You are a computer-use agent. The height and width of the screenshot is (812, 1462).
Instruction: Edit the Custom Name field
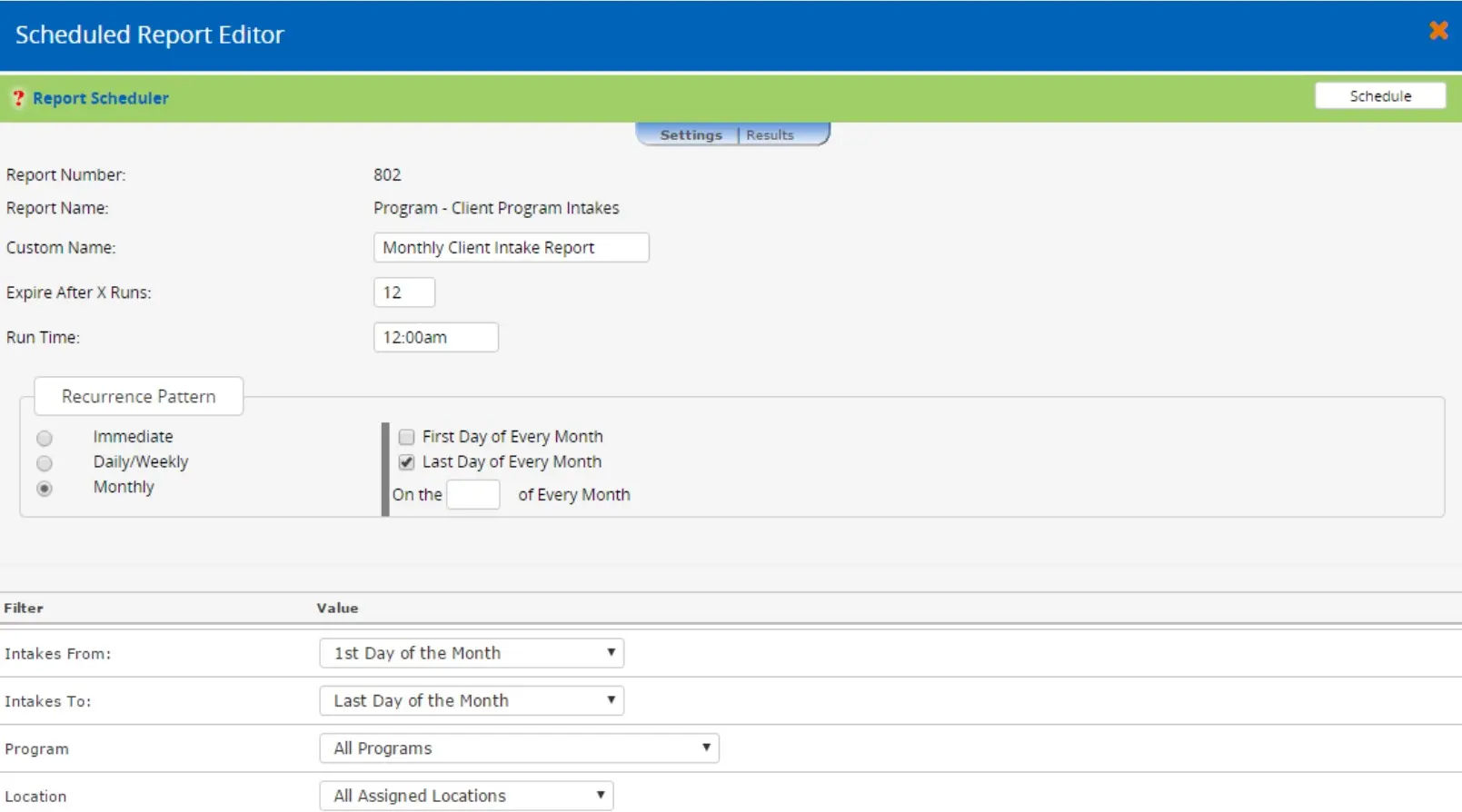click(x=511, y=247)
